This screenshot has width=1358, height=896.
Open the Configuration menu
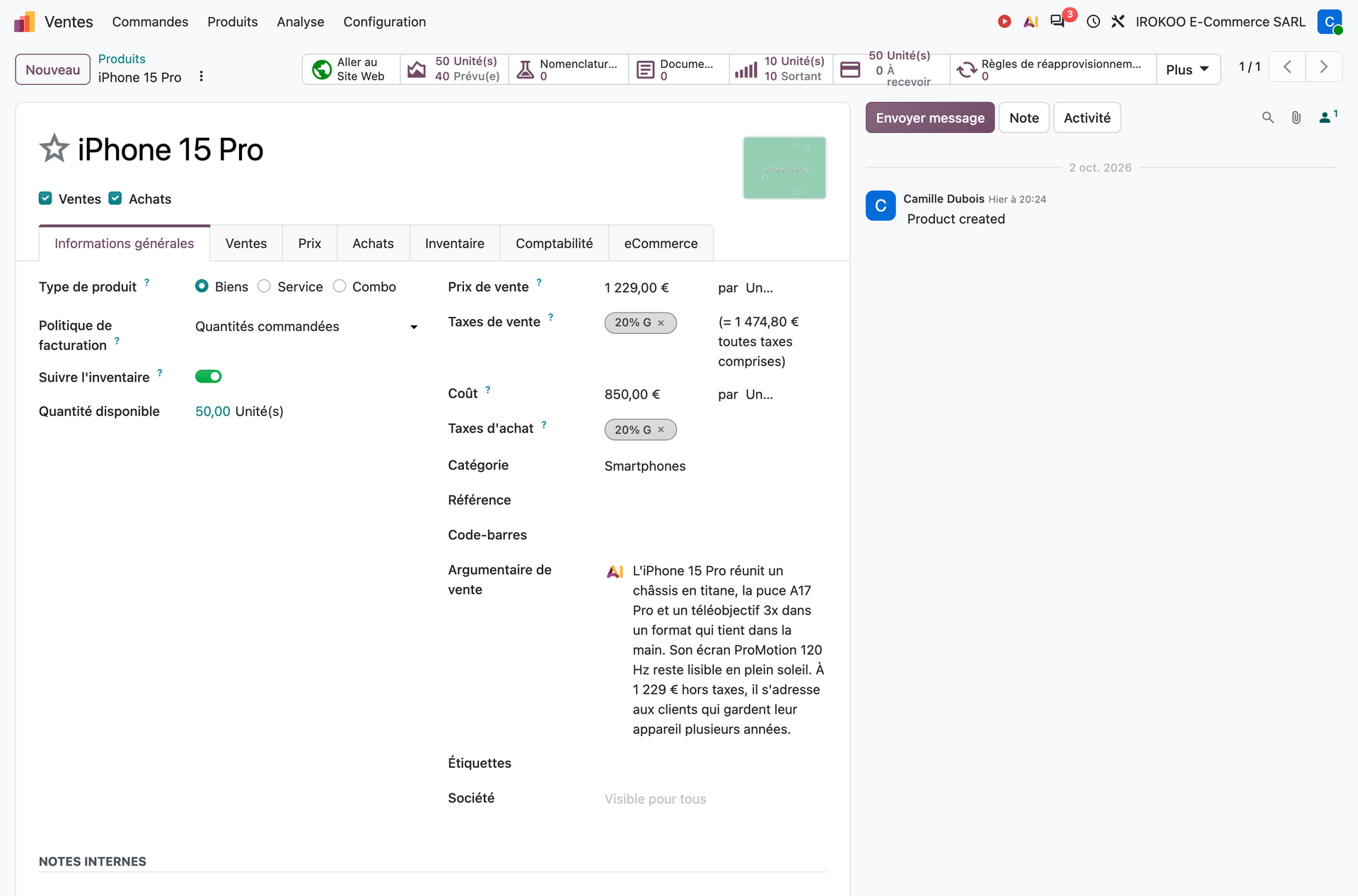coord(385,22)
